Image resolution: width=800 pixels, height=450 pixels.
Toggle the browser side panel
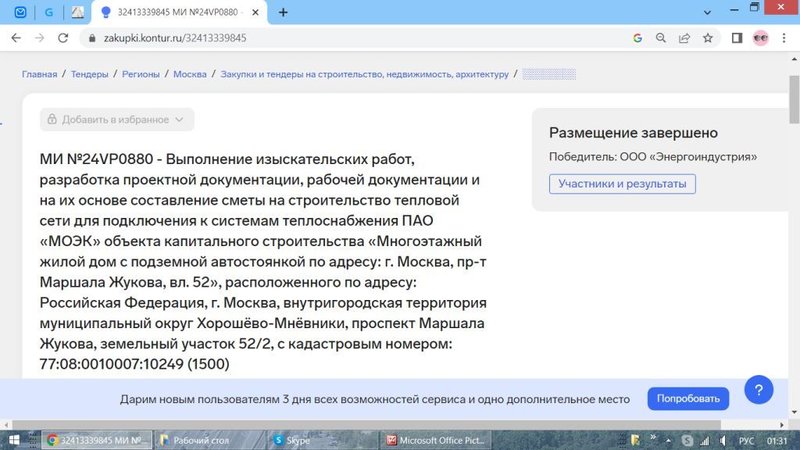pos(737,38)
